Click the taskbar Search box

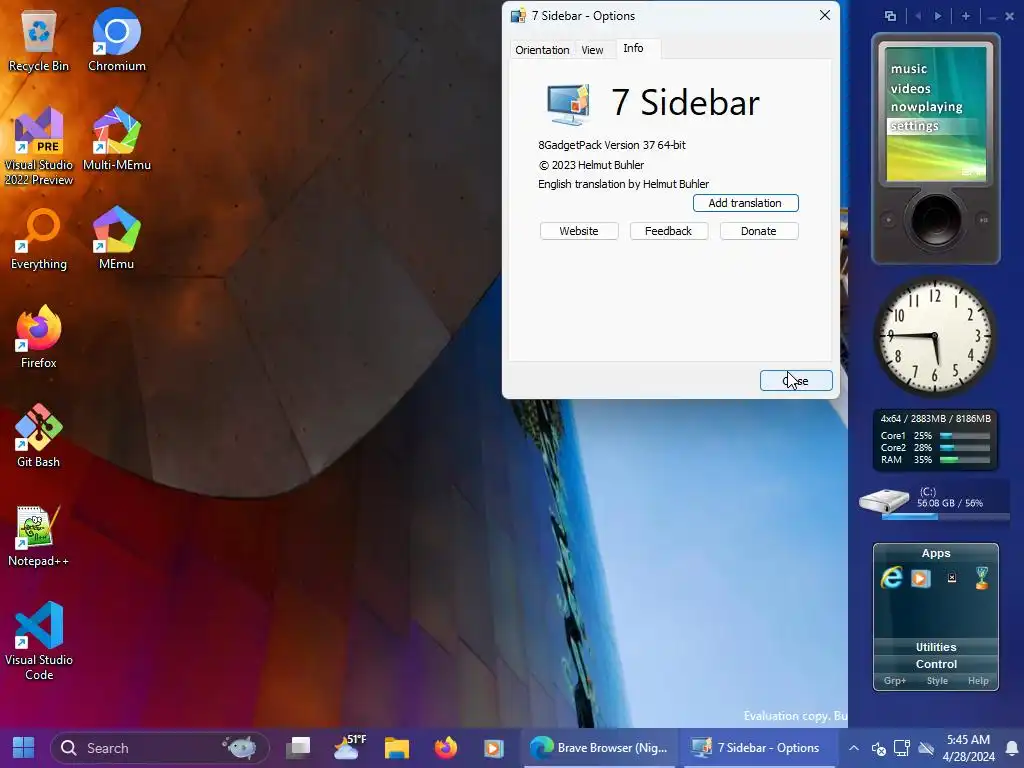point(159,748)
